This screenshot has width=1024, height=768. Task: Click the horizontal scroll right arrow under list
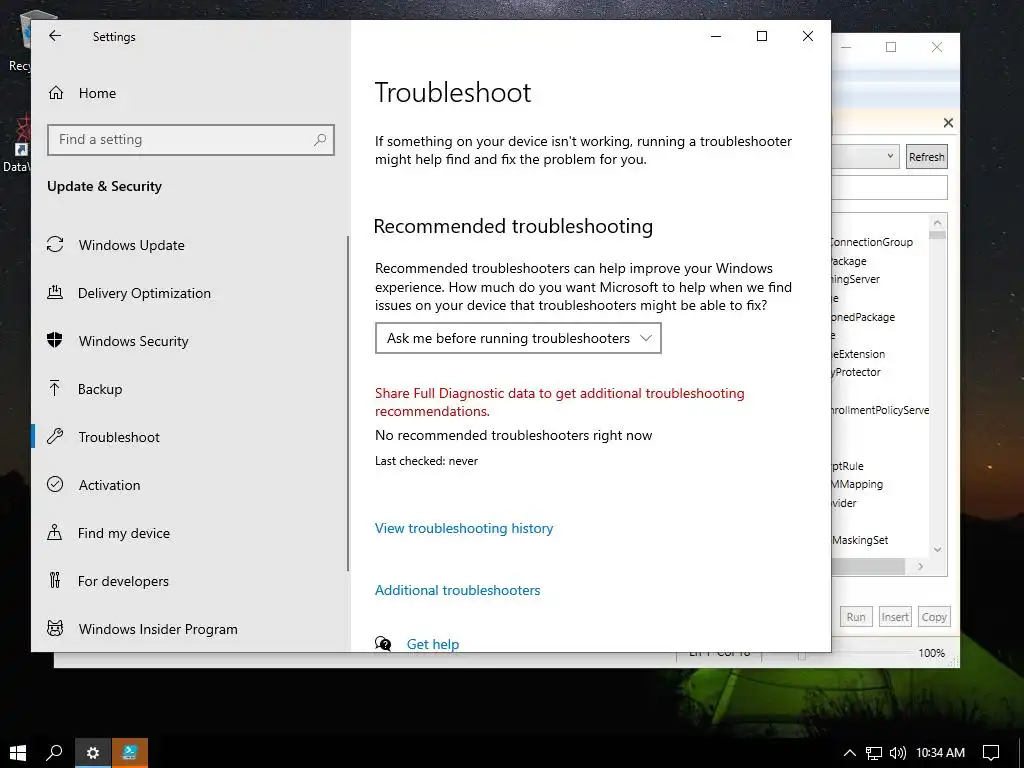tap(920, 566)
